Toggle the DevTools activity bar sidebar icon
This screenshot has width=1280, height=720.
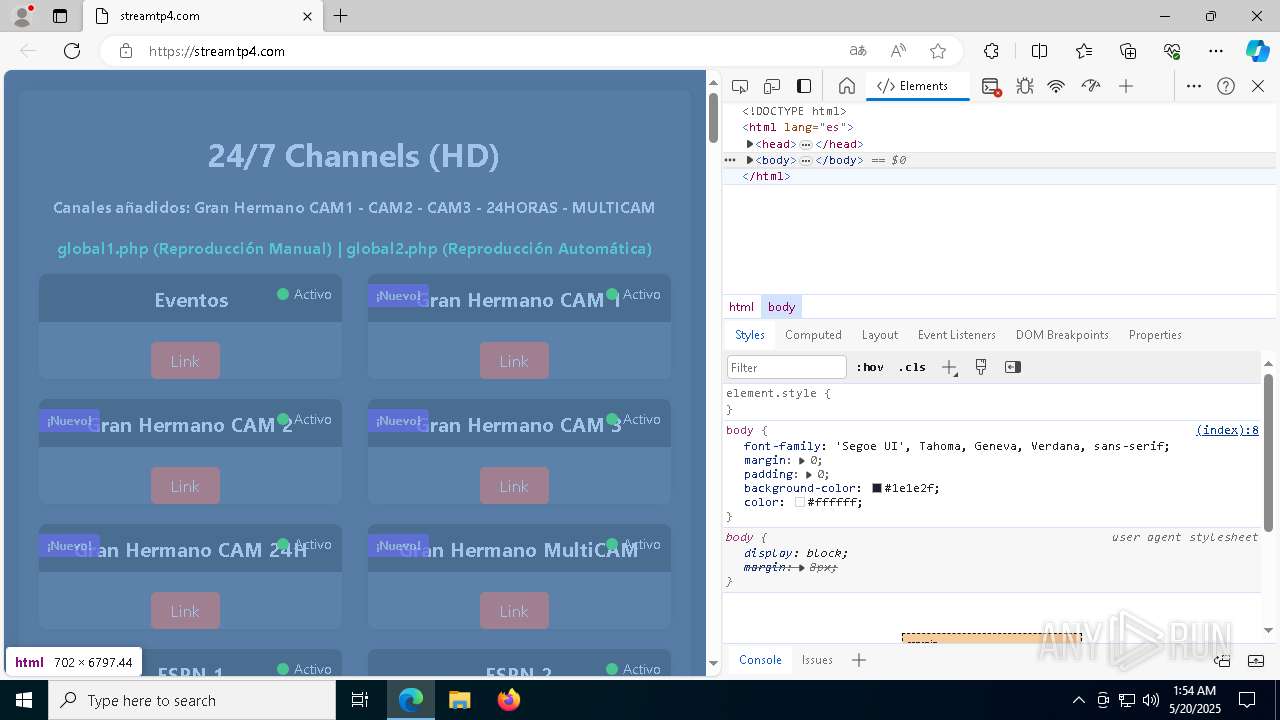point(804,86)
